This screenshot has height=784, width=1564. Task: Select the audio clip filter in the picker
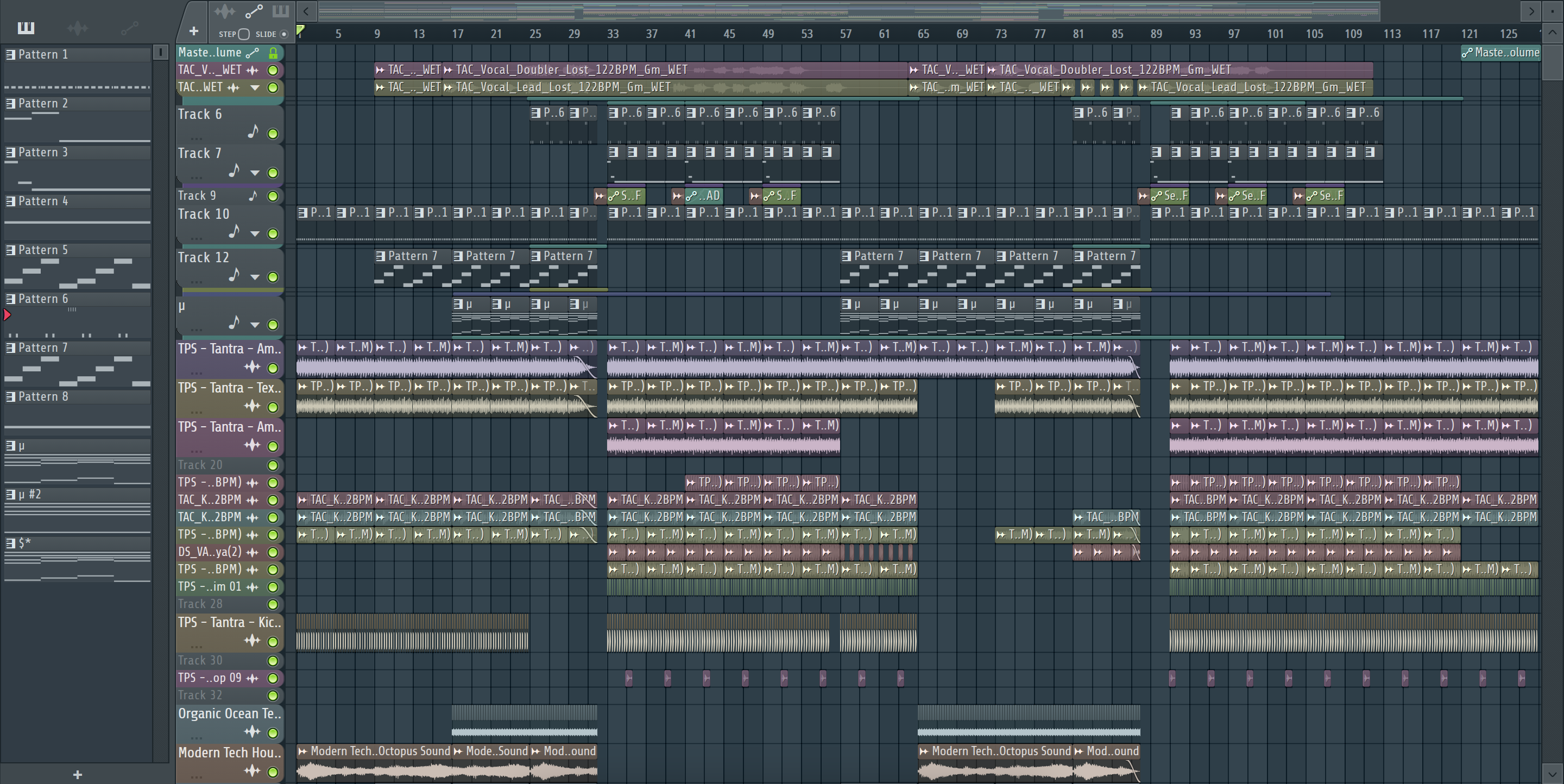(x=77, y=27)
